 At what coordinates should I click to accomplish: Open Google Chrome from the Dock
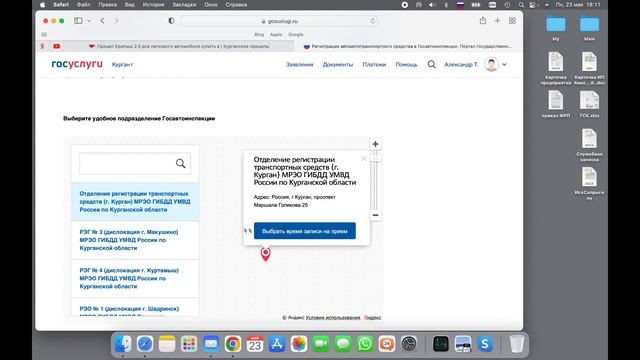click(233, 344)
